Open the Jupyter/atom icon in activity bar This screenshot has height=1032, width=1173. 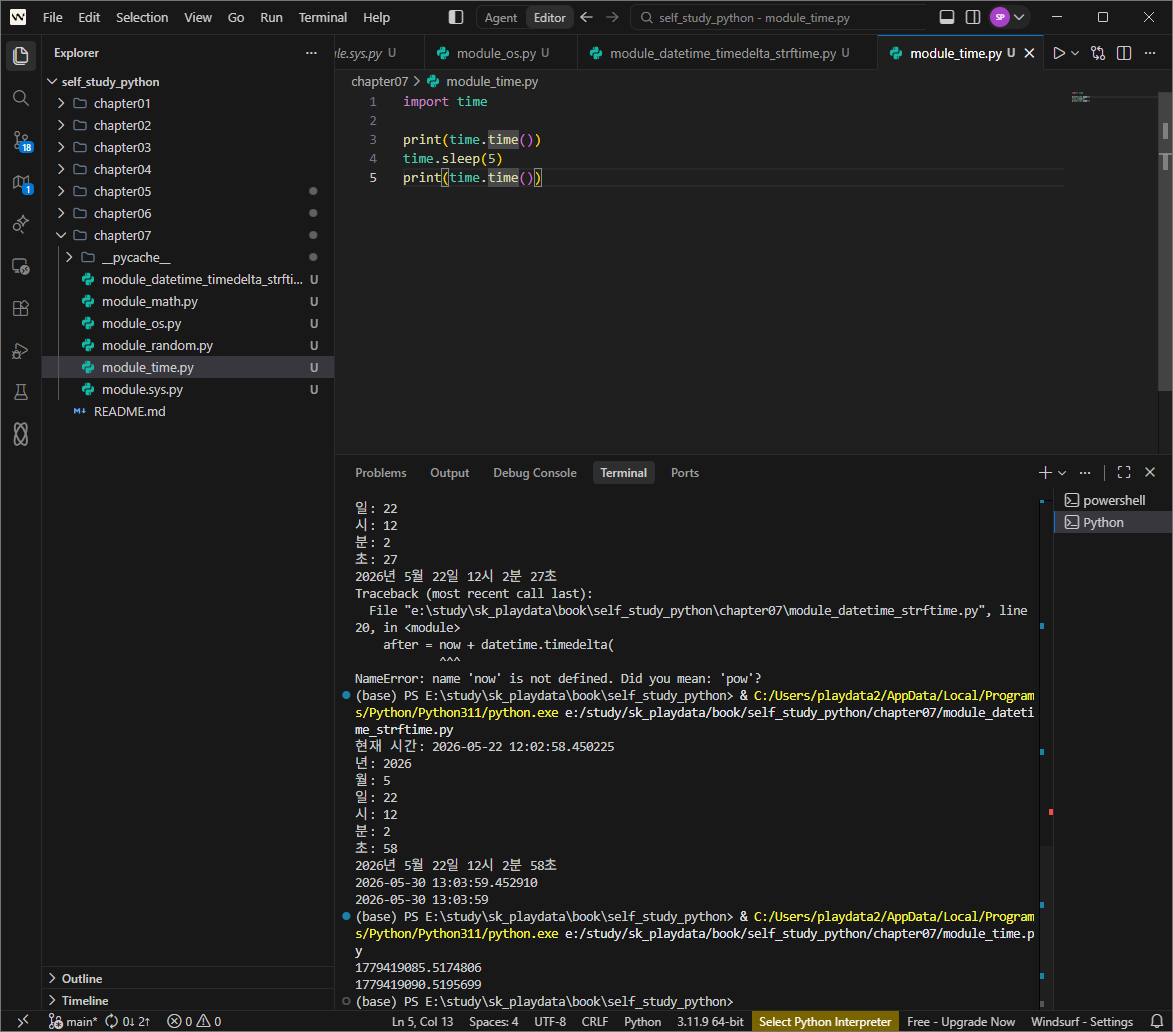point(21,434)
